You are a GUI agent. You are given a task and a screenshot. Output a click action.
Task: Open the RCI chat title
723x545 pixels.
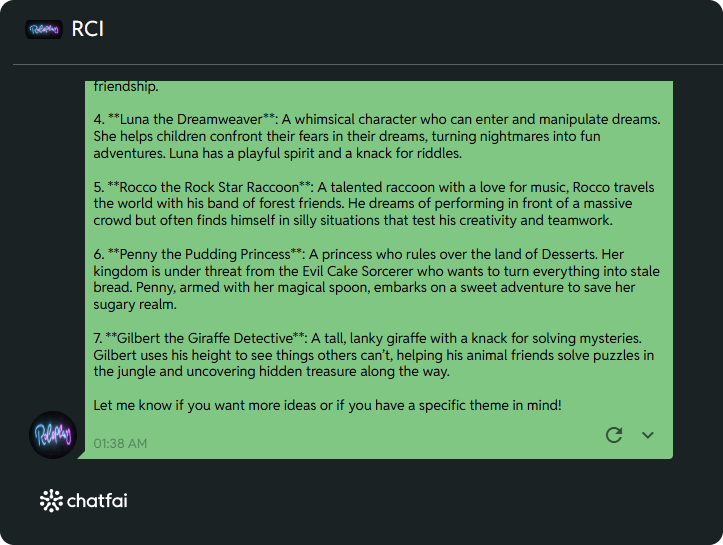tap(88, 29)
